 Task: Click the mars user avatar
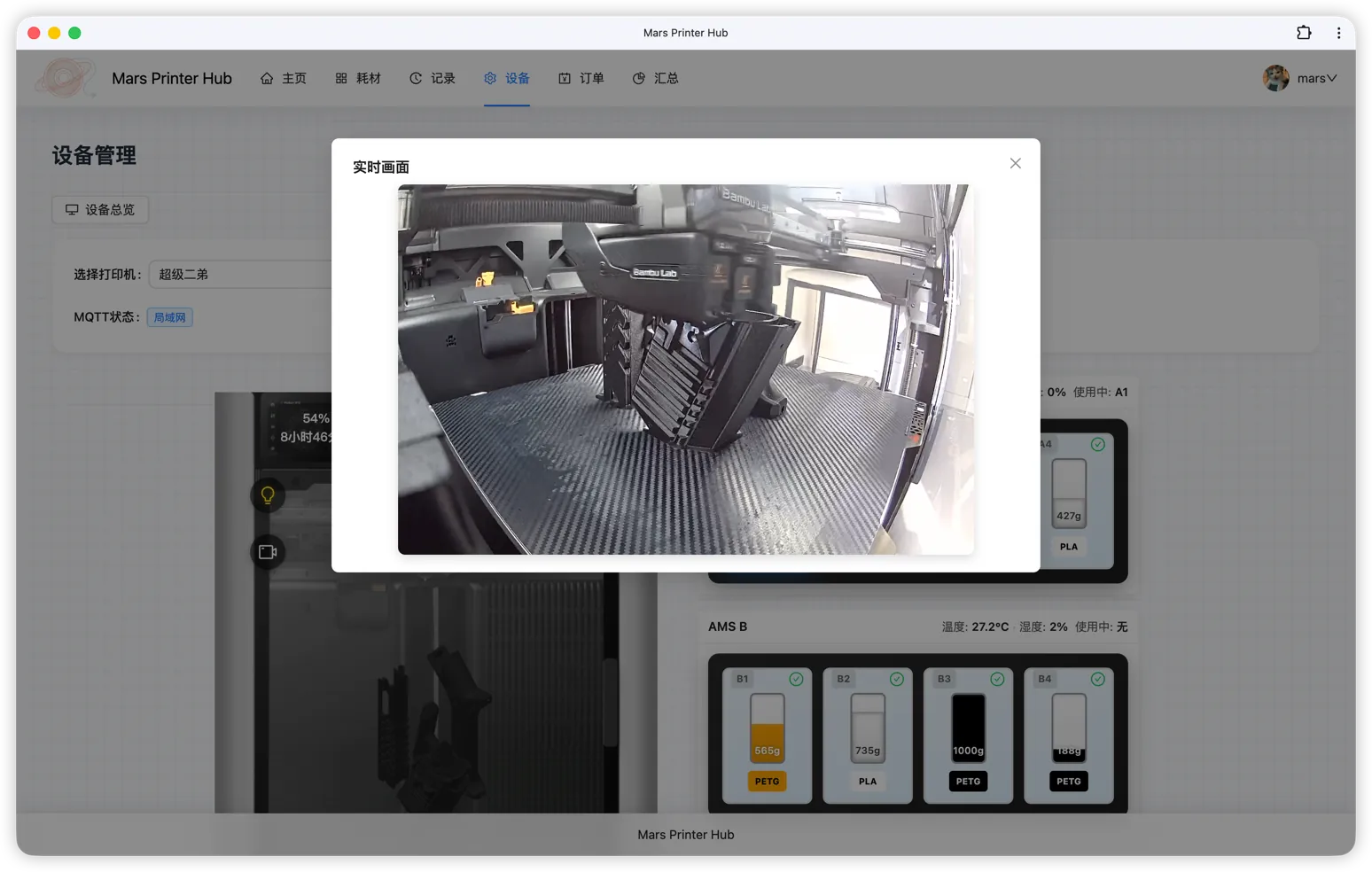1275,78
